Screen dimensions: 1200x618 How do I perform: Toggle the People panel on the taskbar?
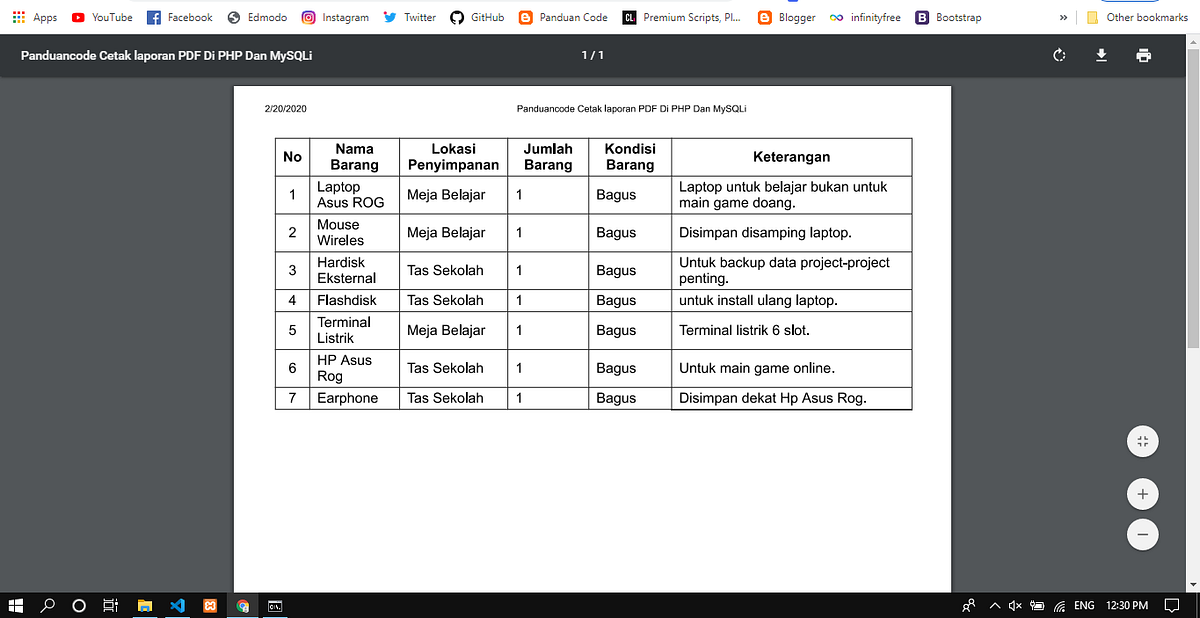pos(968,605)
